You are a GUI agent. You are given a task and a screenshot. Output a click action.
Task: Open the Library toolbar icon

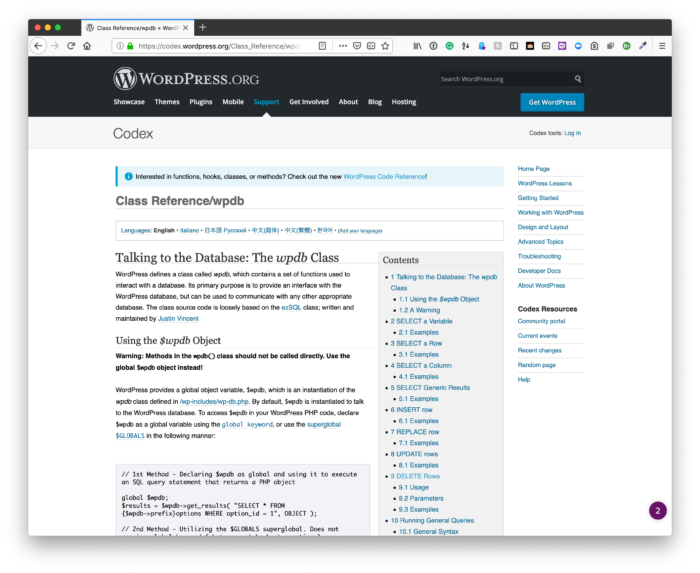[x=417, y=46]
